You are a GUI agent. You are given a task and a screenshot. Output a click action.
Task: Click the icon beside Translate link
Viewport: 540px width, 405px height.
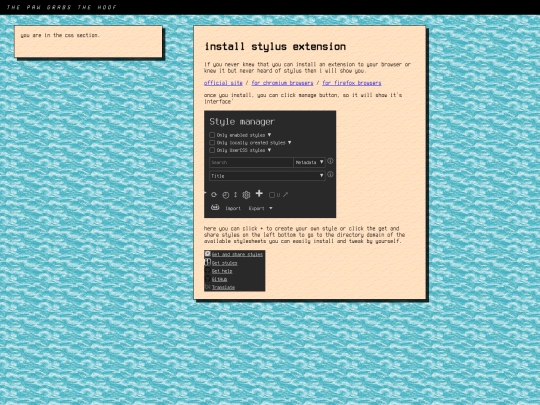tap(207, 287)
